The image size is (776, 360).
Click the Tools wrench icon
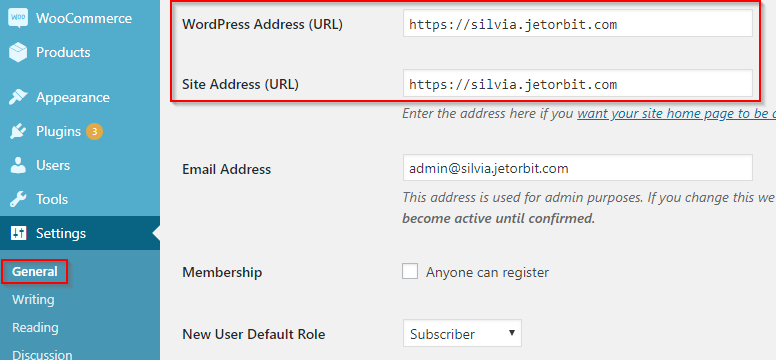18,200
